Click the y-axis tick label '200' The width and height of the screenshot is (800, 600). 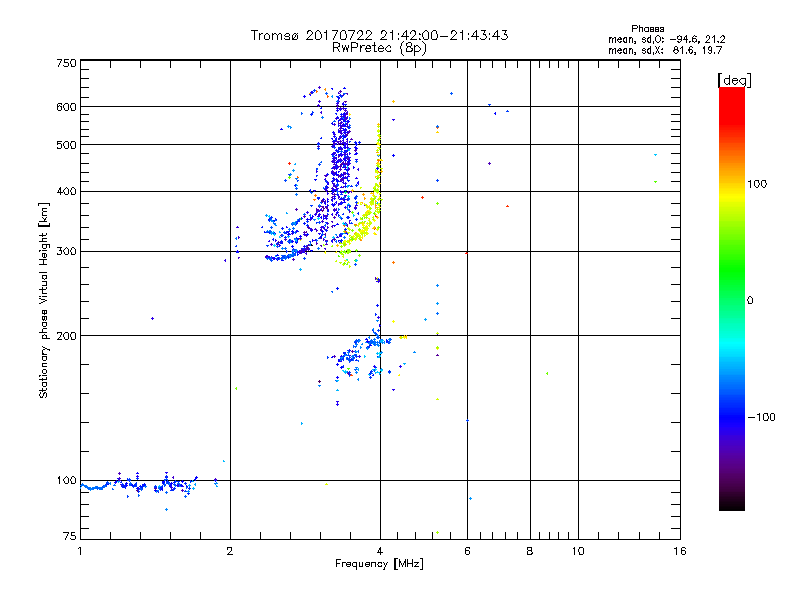point(66,336)
